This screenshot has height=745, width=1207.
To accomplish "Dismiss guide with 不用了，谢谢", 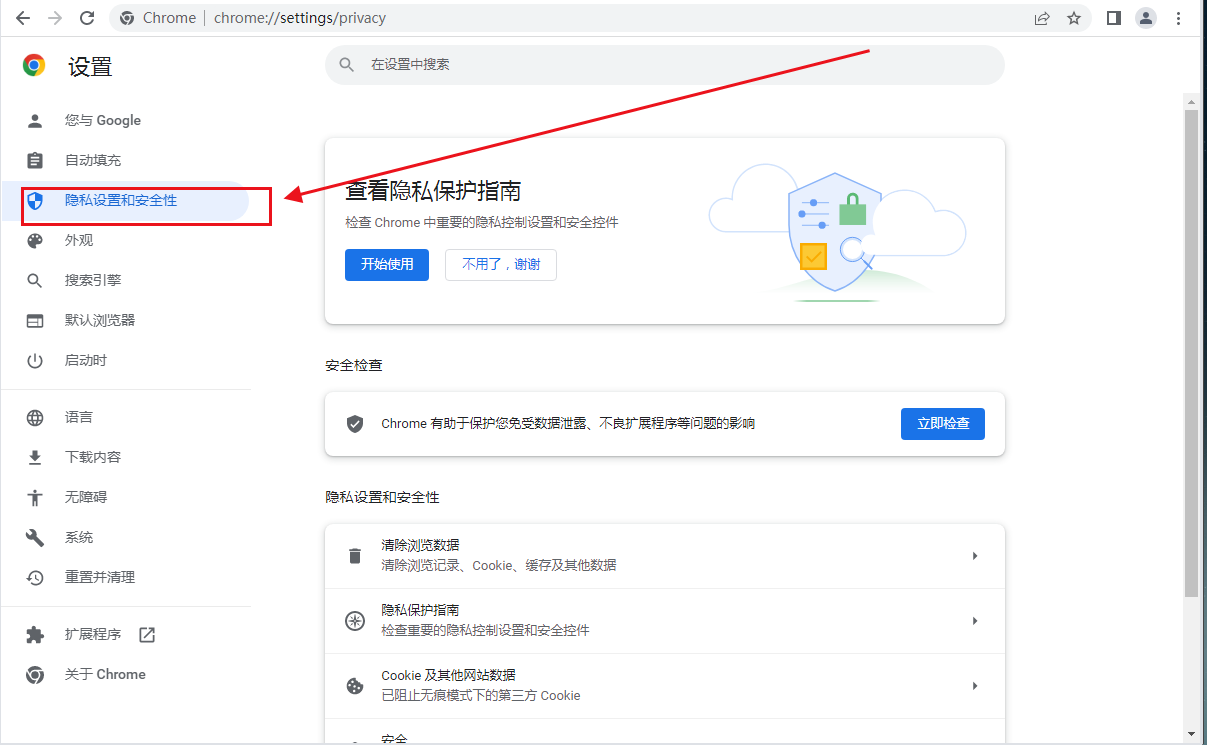I will pos(501,265).
